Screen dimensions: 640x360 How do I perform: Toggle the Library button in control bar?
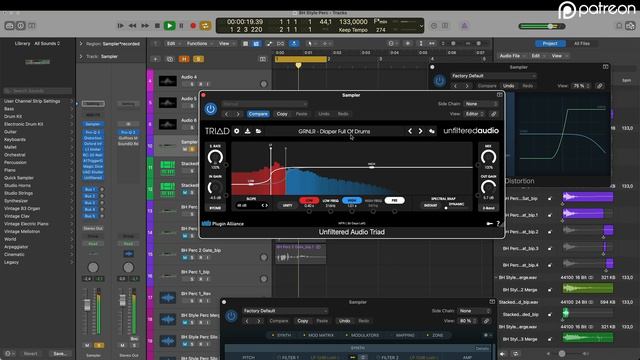[9, 26]
